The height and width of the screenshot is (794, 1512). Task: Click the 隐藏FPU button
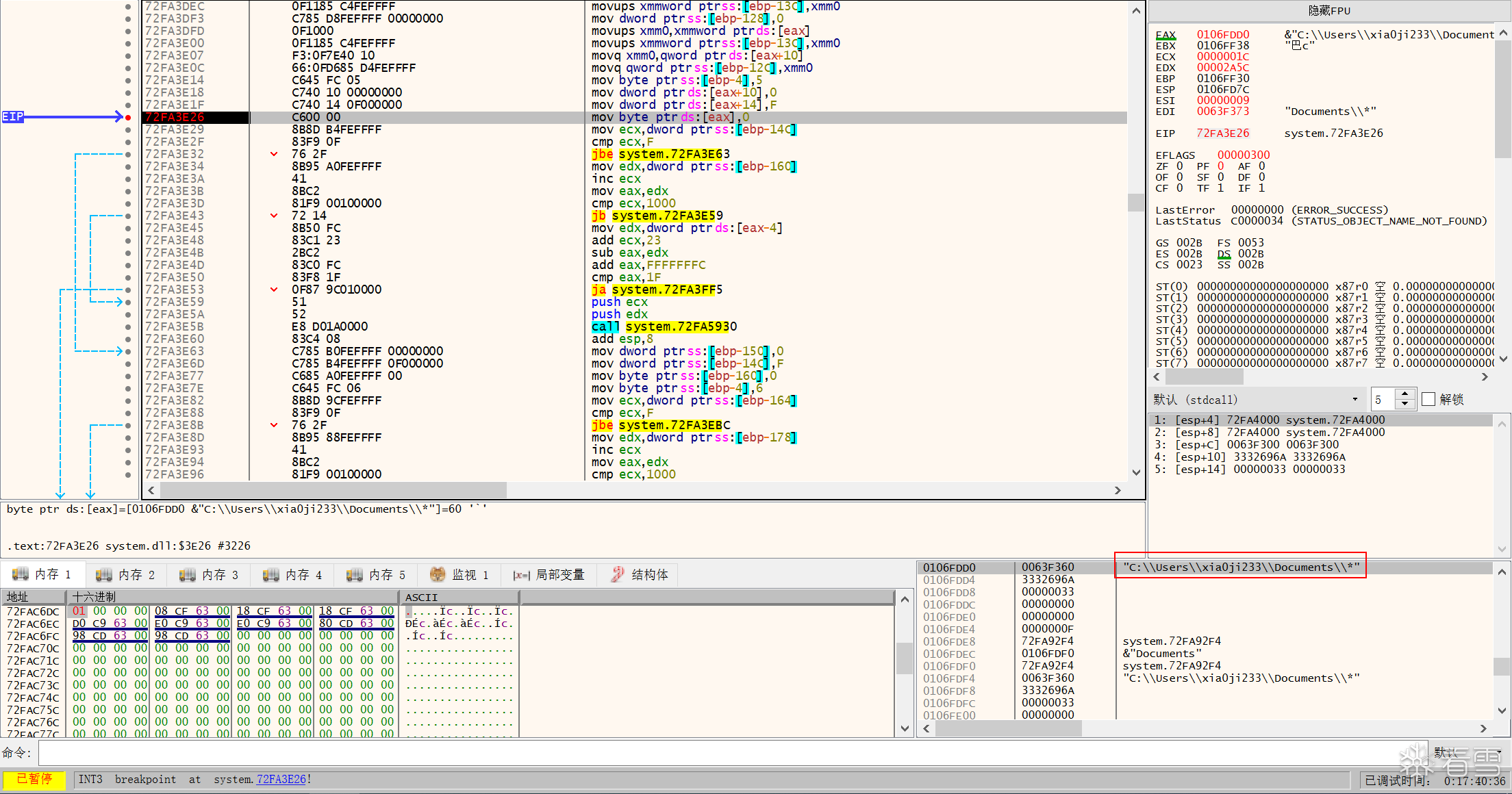[x=1328, y=10]
